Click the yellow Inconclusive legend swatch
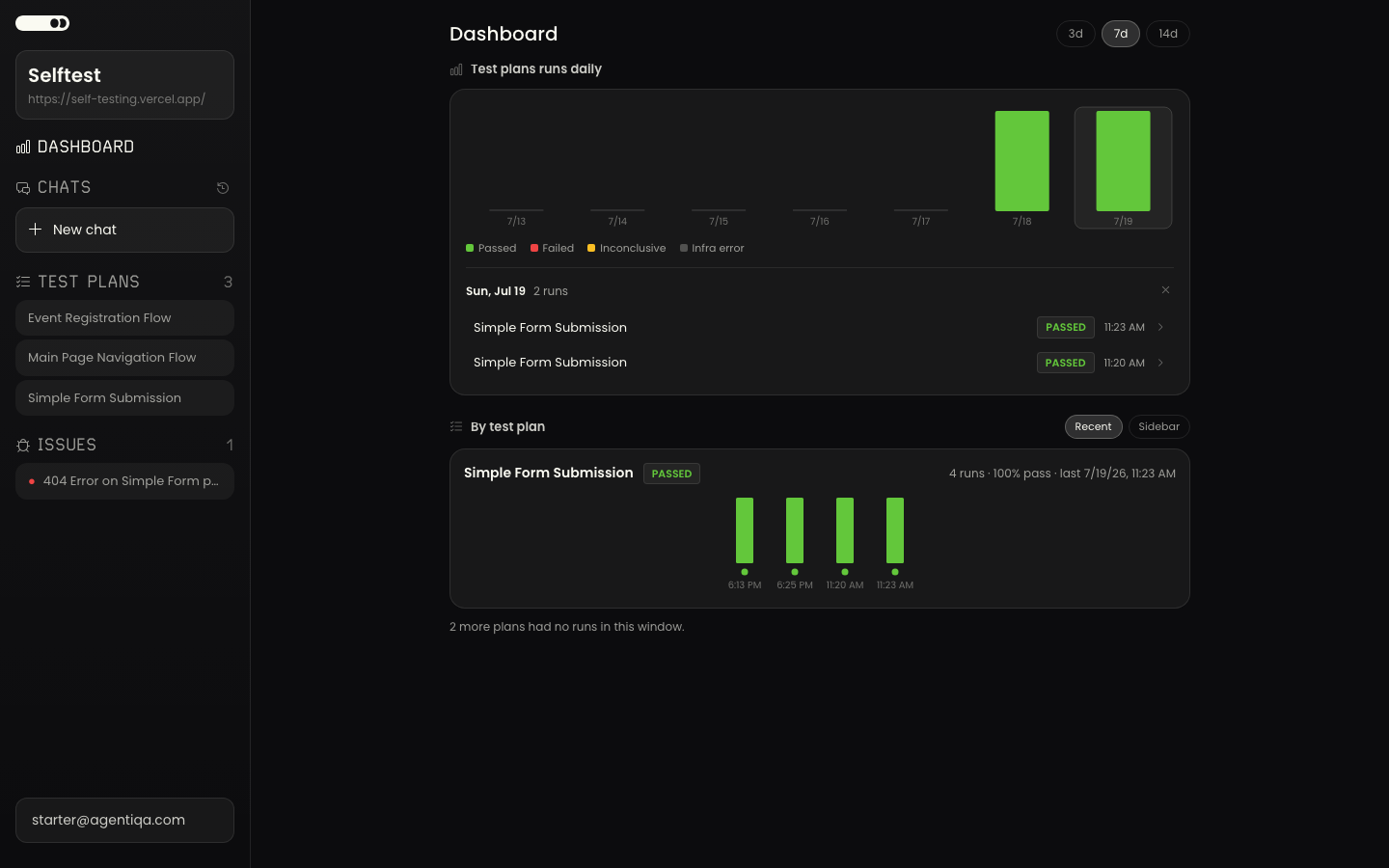The image size is (1389, 868). [591, 248]
